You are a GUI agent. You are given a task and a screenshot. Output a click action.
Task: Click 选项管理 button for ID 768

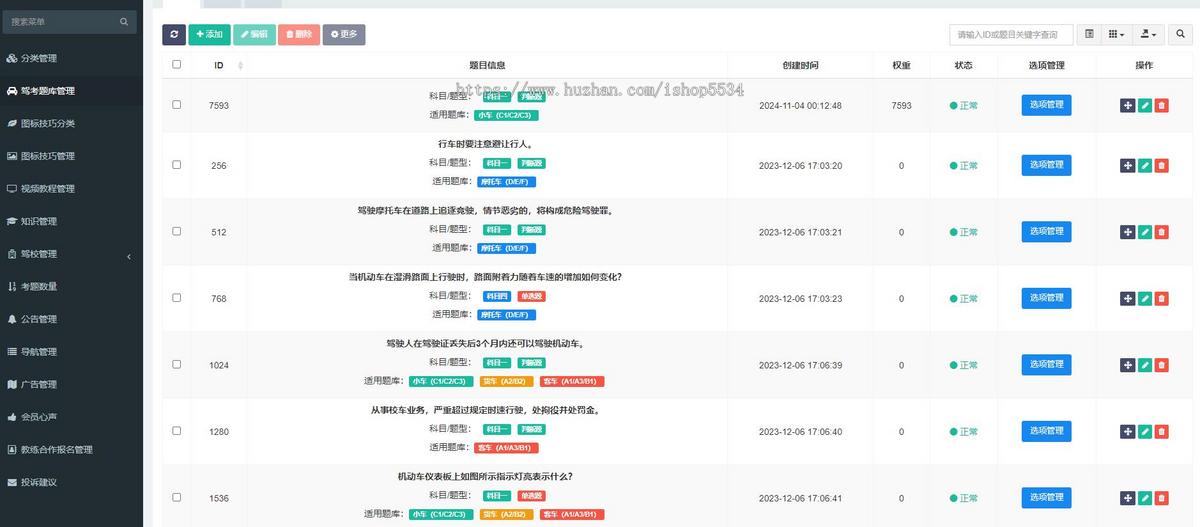coord(1046,298)
